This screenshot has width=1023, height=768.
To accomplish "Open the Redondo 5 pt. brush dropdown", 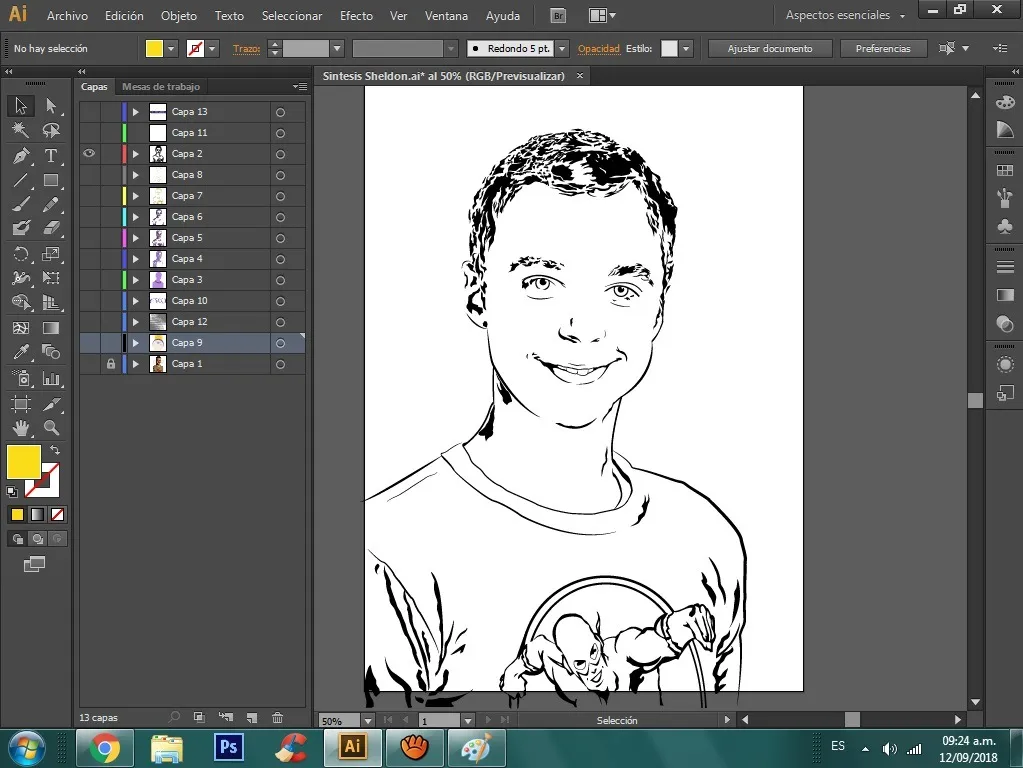I will coord(562,49).
